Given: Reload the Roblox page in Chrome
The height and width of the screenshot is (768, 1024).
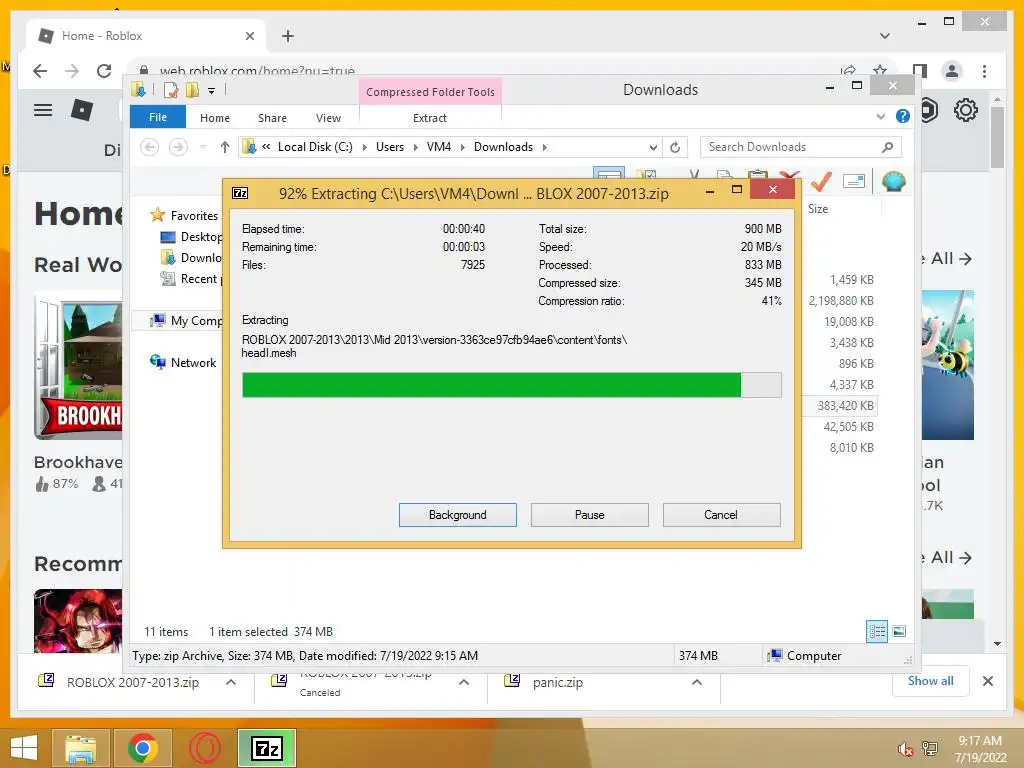Looking at the screenshot, I should click(104, 71).
